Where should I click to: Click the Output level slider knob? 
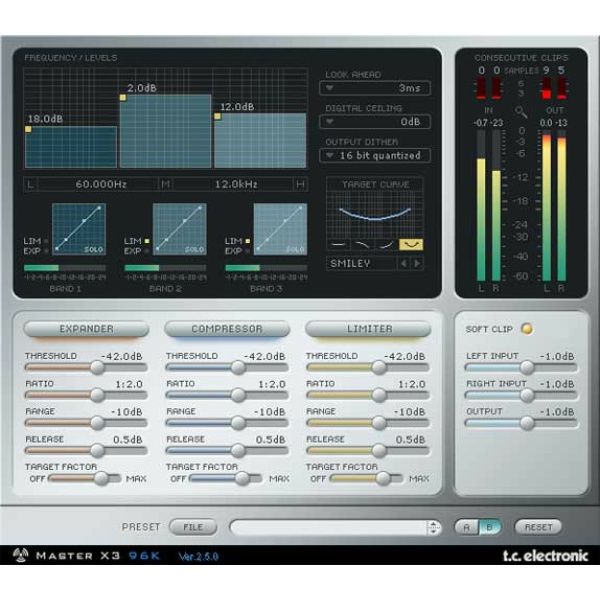tap(527, 423)
